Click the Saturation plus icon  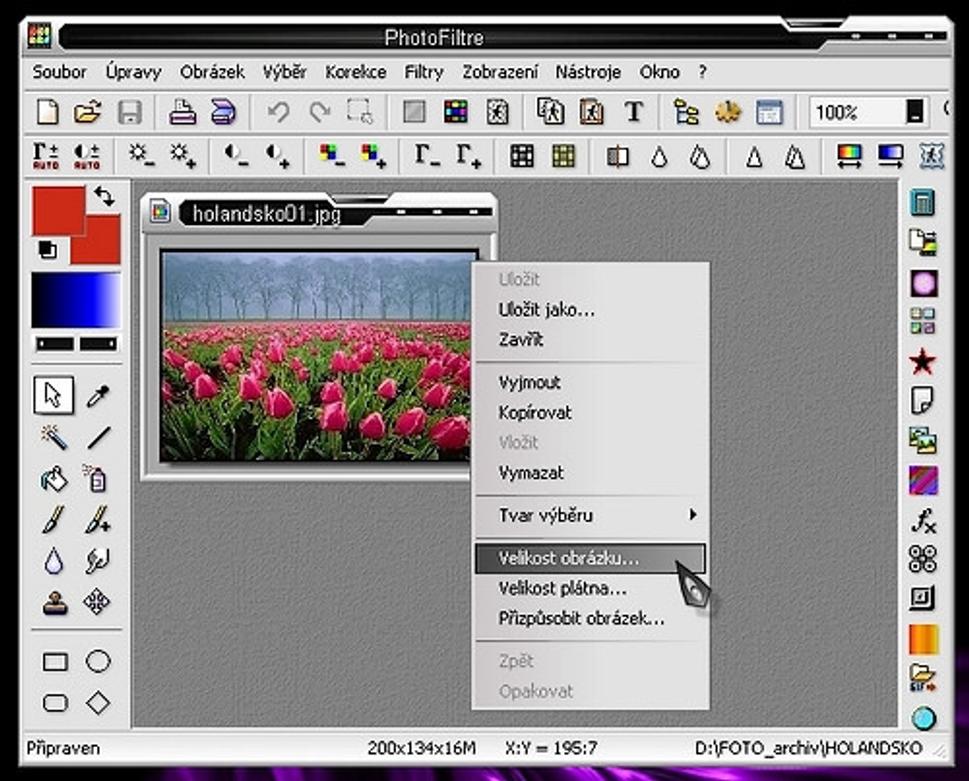coord(373,156)
